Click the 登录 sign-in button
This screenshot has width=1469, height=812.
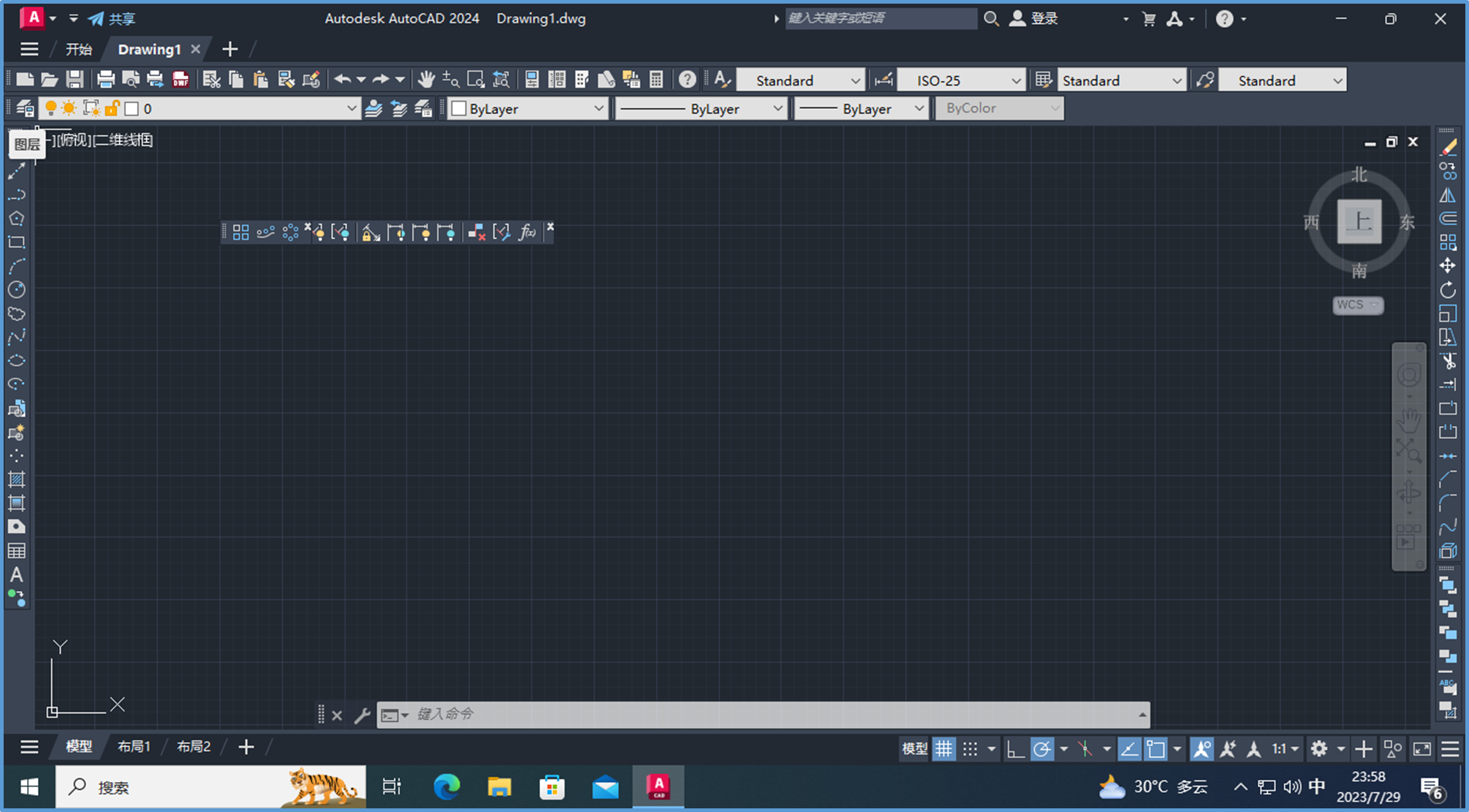click(x=1045, y=18)
